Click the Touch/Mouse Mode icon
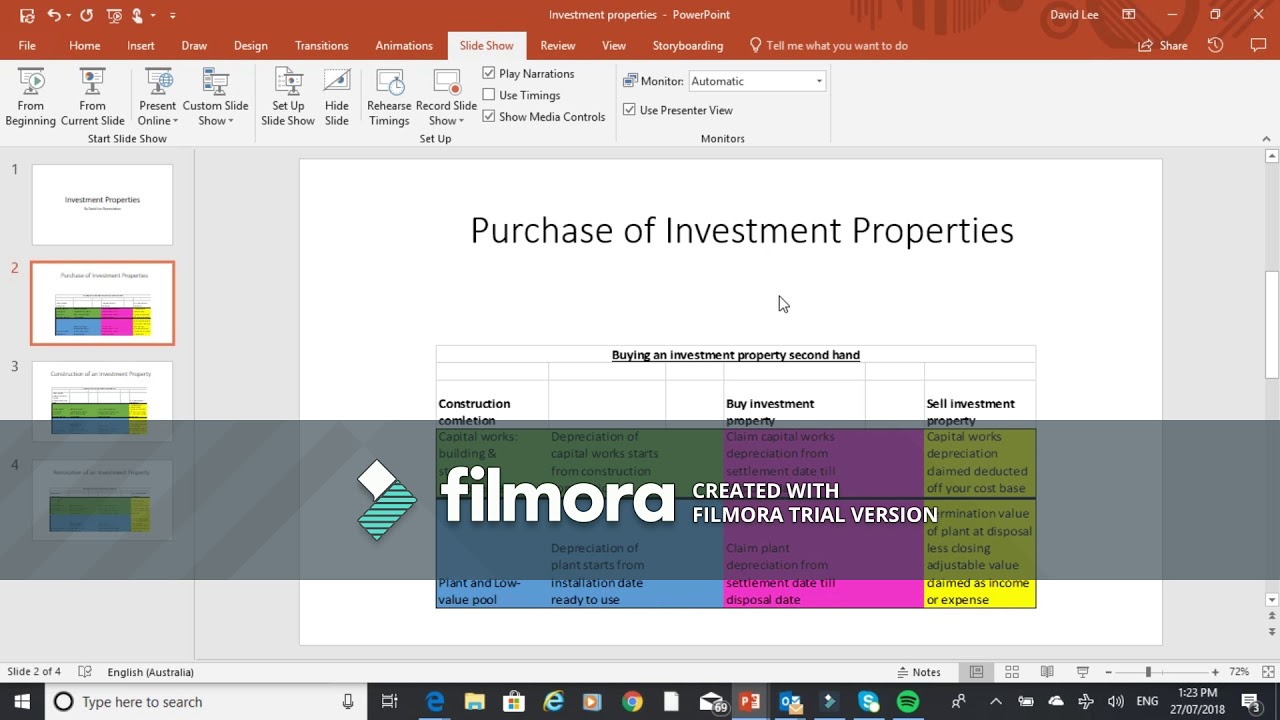This screenshot has width=1280, height=720. tap(138, 15)
